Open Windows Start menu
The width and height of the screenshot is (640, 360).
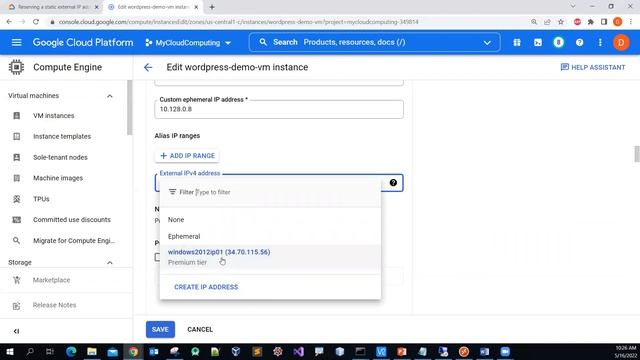point(9,351)
